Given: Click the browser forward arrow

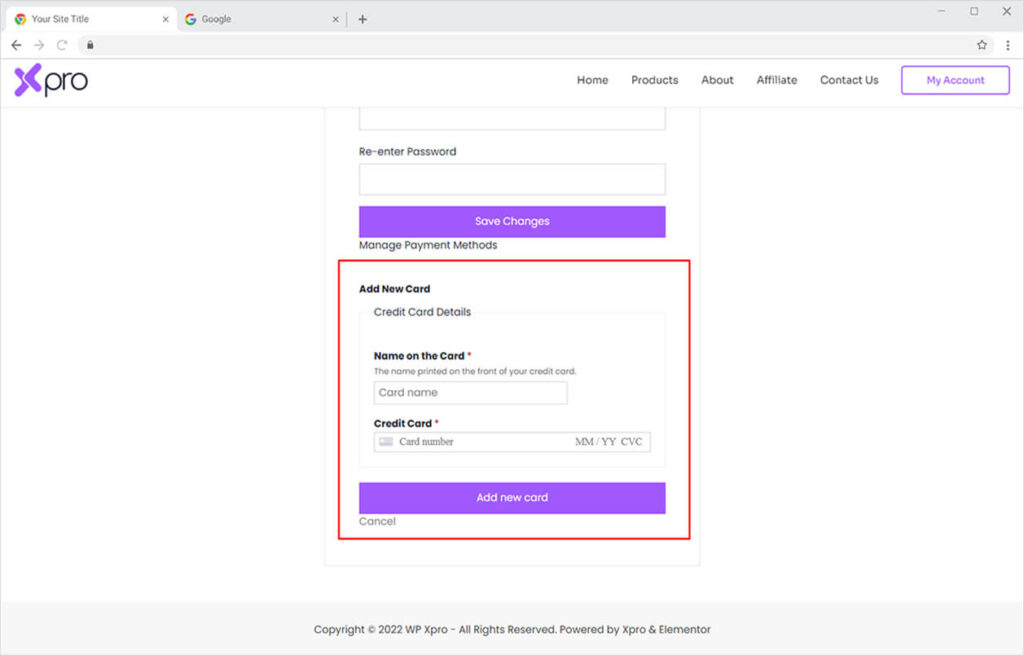Looking at the screenshot, I should click(x=39, y=45).
